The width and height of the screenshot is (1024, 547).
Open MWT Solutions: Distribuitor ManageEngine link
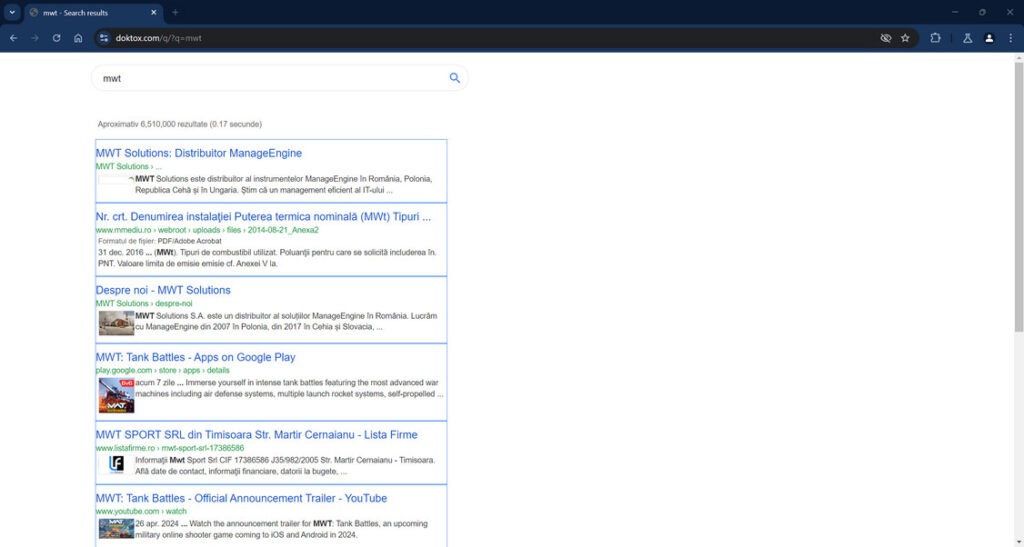199,153
